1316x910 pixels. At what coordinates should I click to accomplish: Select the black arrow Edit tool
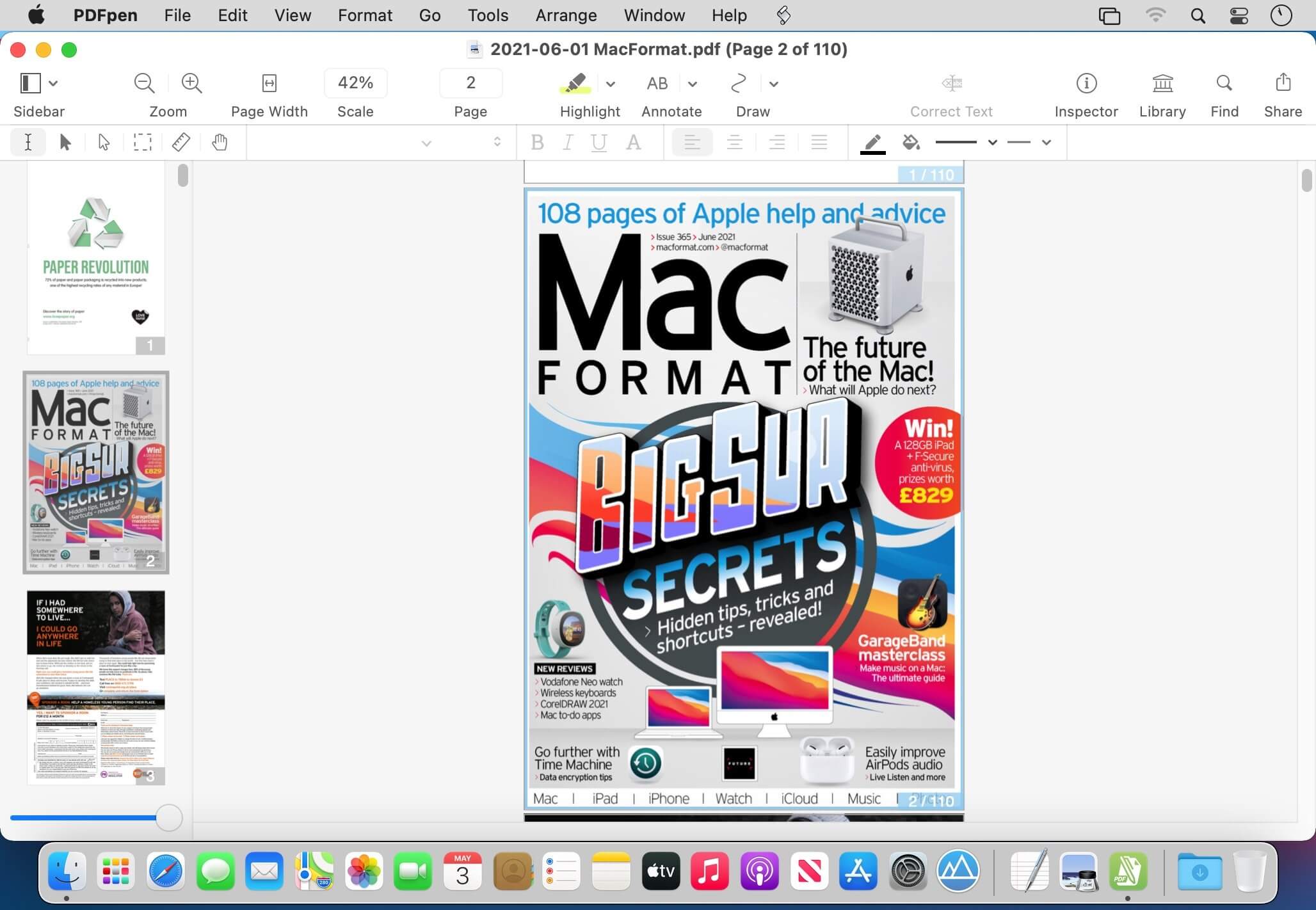65,142
